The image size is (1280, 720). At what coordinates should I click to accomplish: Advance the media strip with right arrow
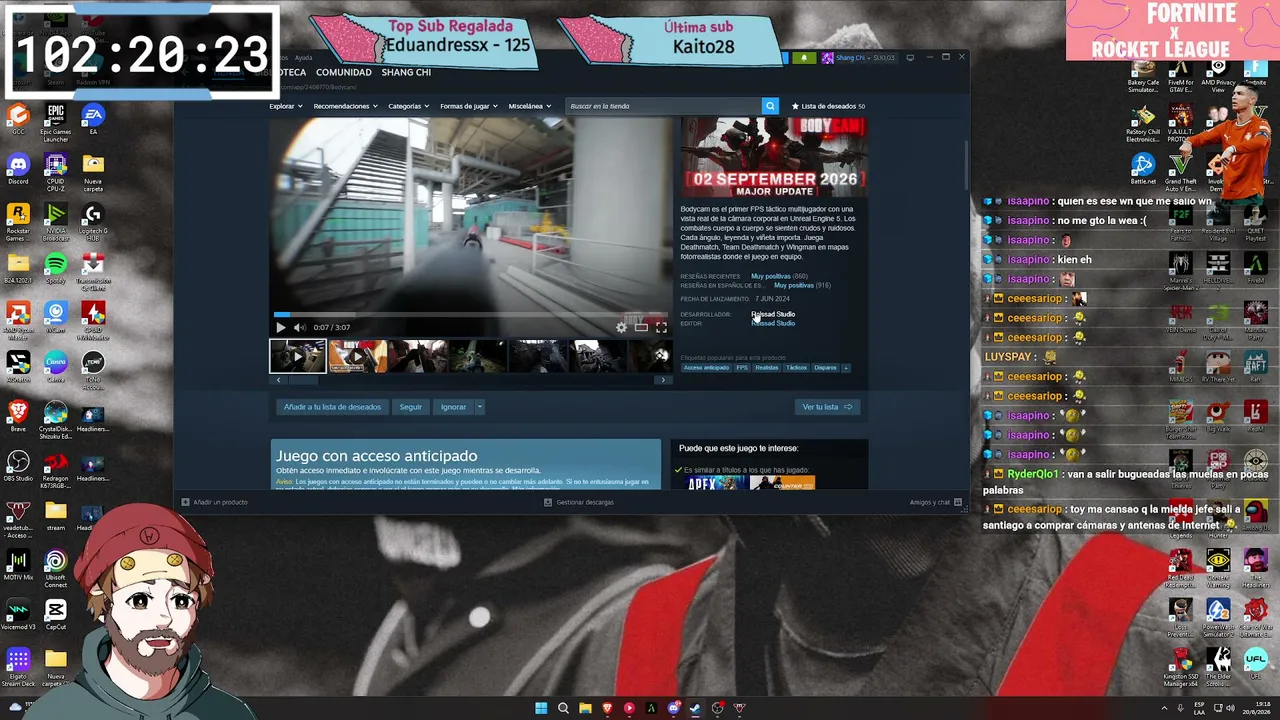coord(662,380)
